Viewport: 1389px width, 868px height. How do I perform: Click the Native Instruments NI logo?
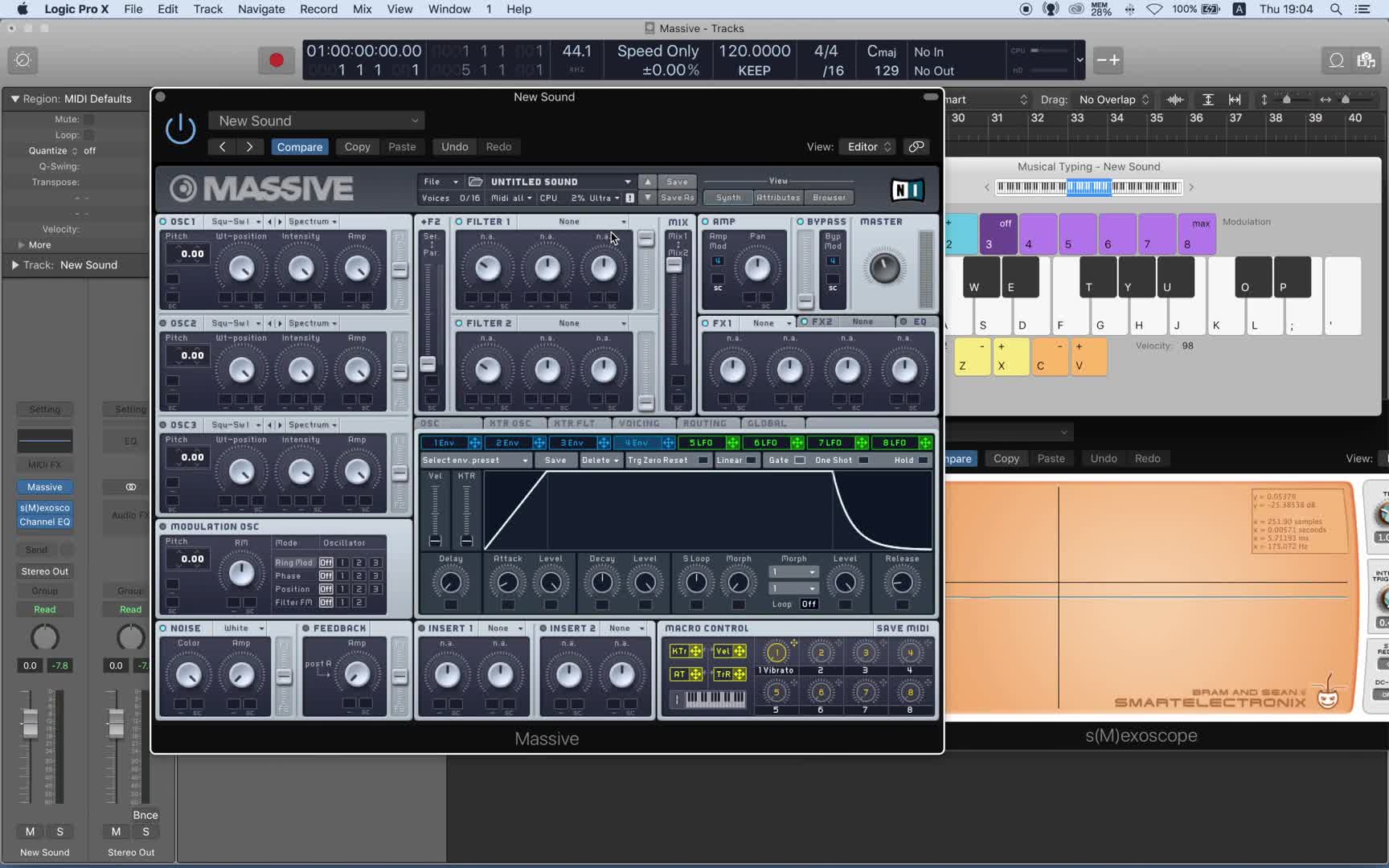[x=907, y=190]
